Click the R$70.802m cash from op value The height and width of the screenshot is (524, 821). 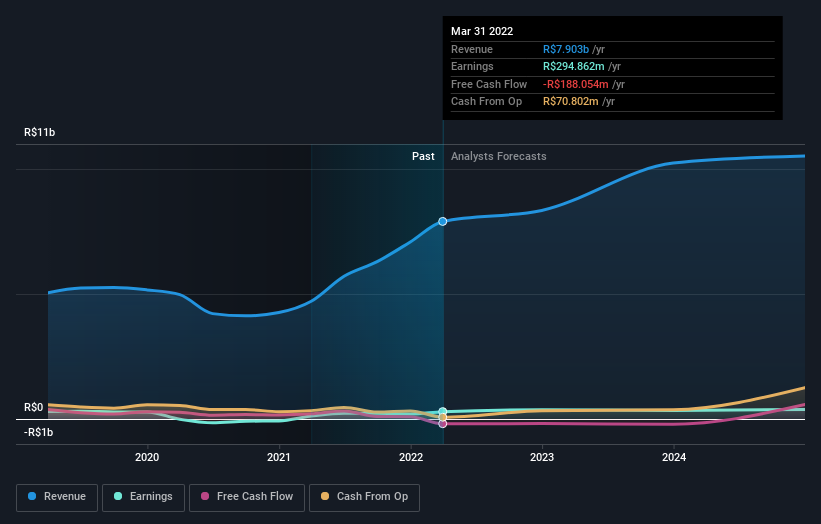click(x=570, y=102)
